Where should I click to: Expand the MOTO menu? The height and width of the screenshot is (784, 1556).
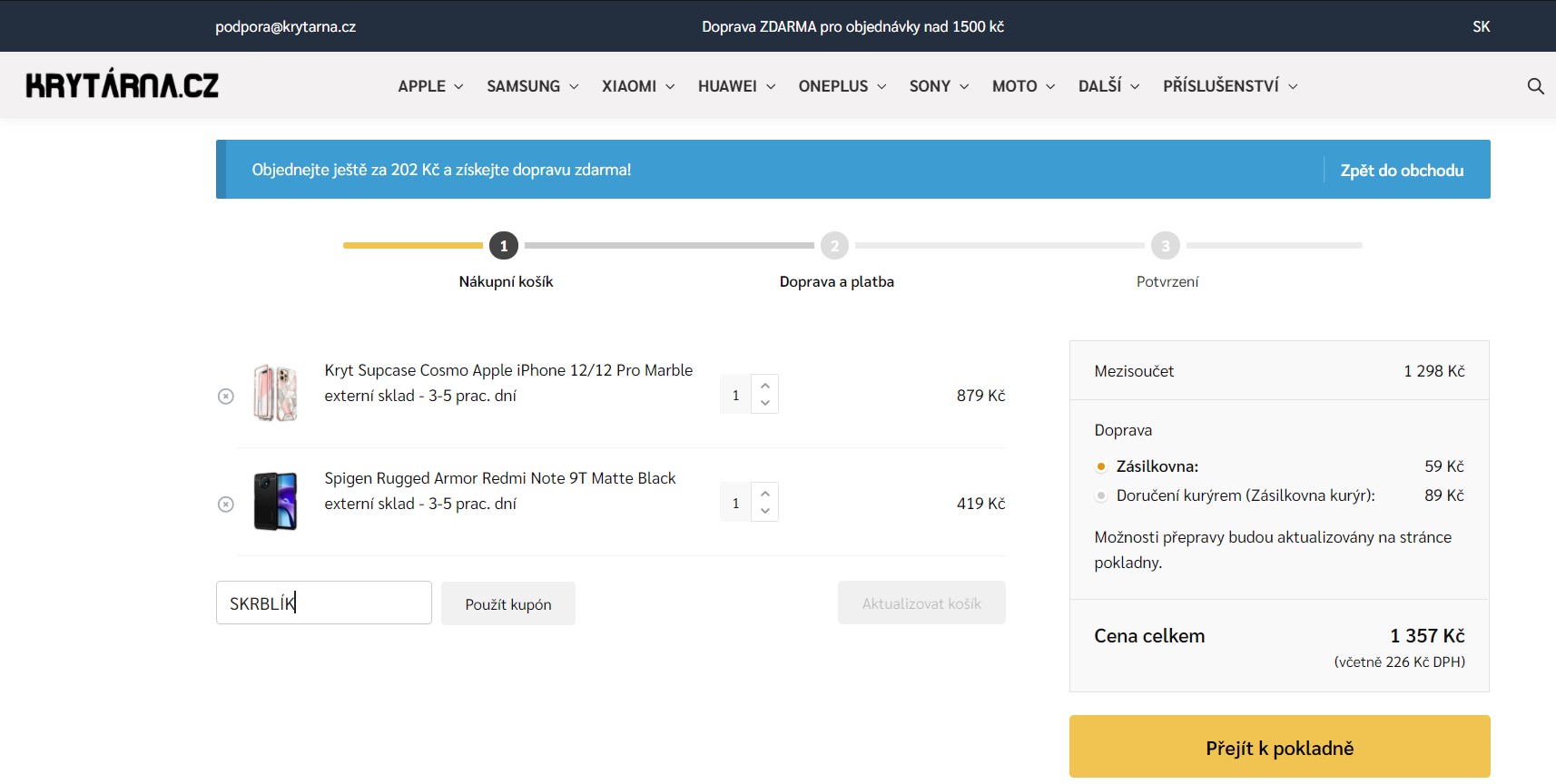[1024, 86]
